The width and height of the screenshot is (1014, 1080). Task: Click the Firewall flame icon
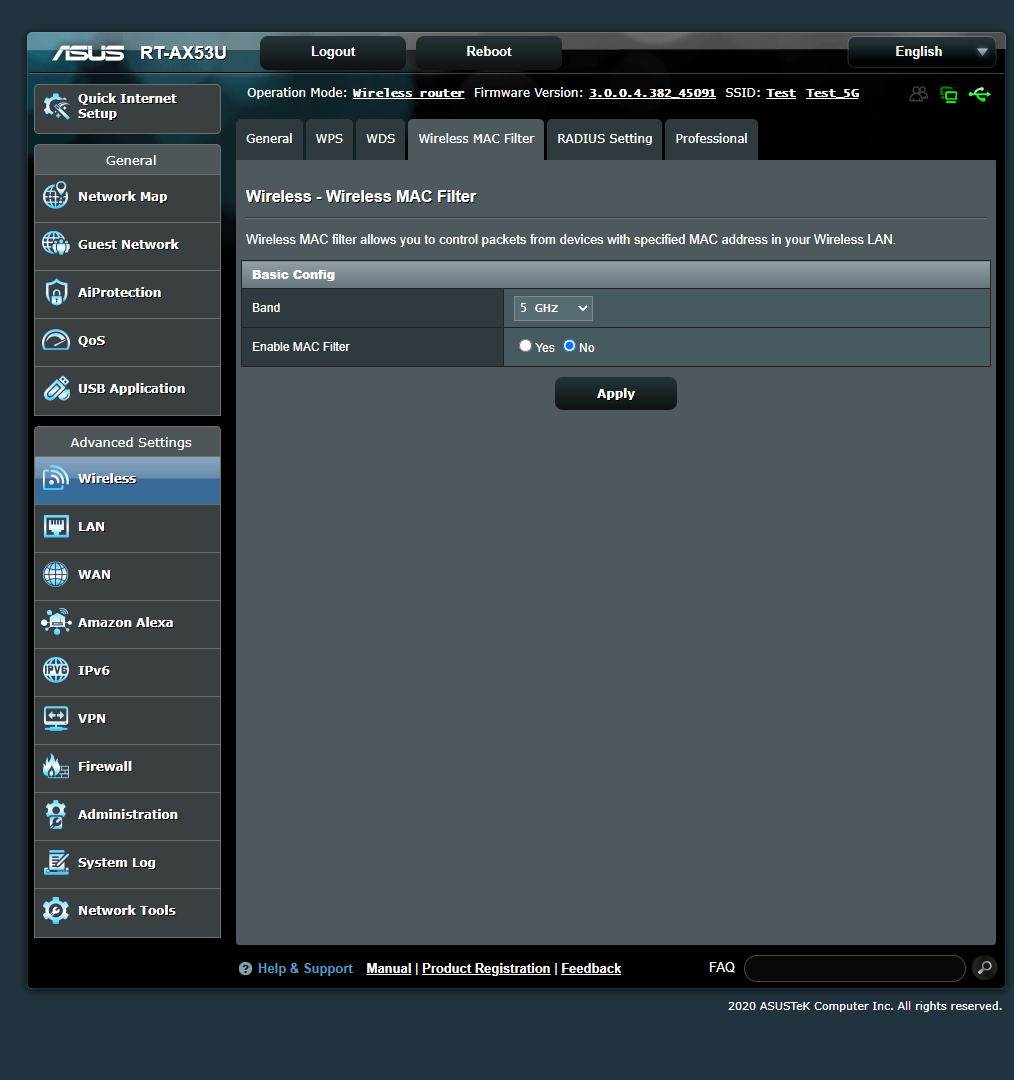point(56,766)
